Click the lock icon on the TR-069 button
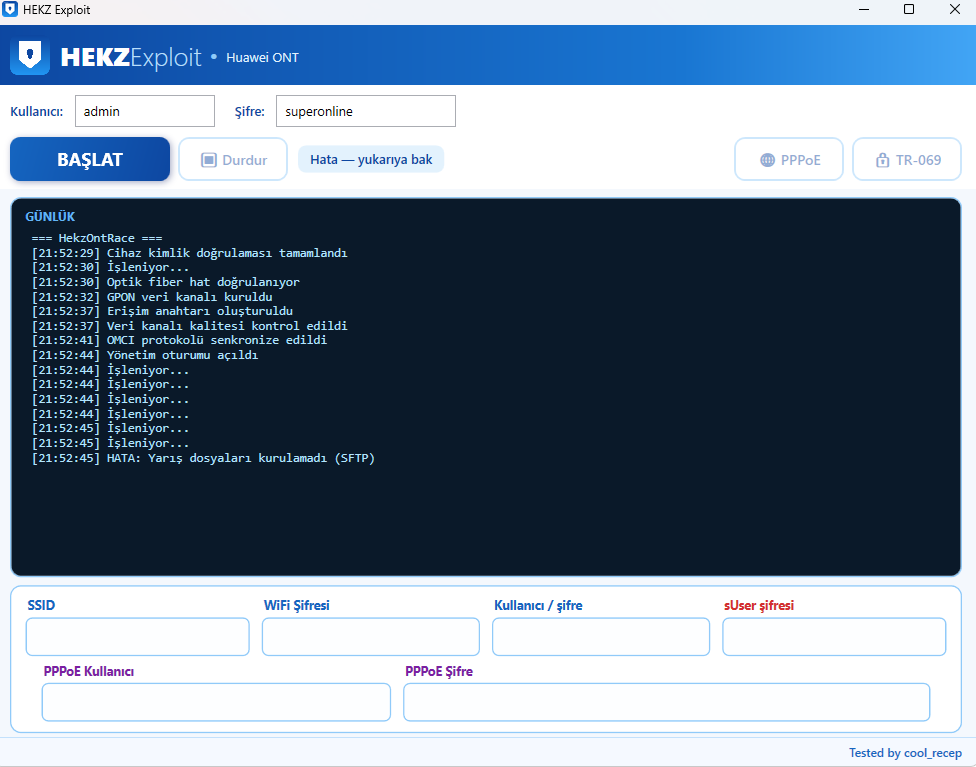 (x=882, y=160)
